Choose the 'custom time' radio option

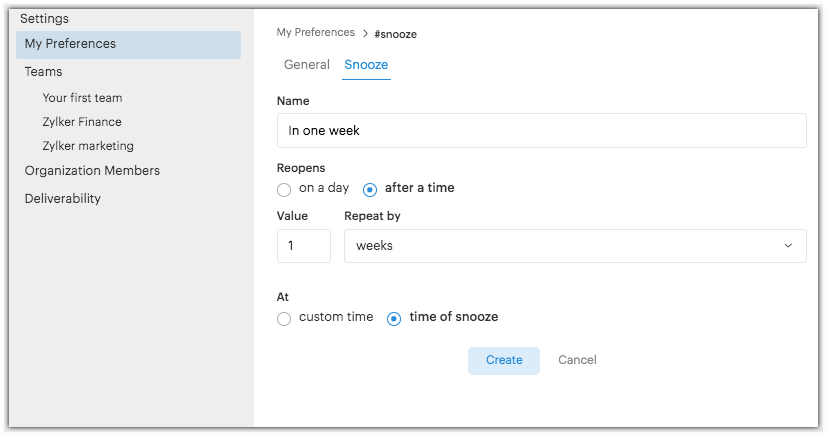285,318
